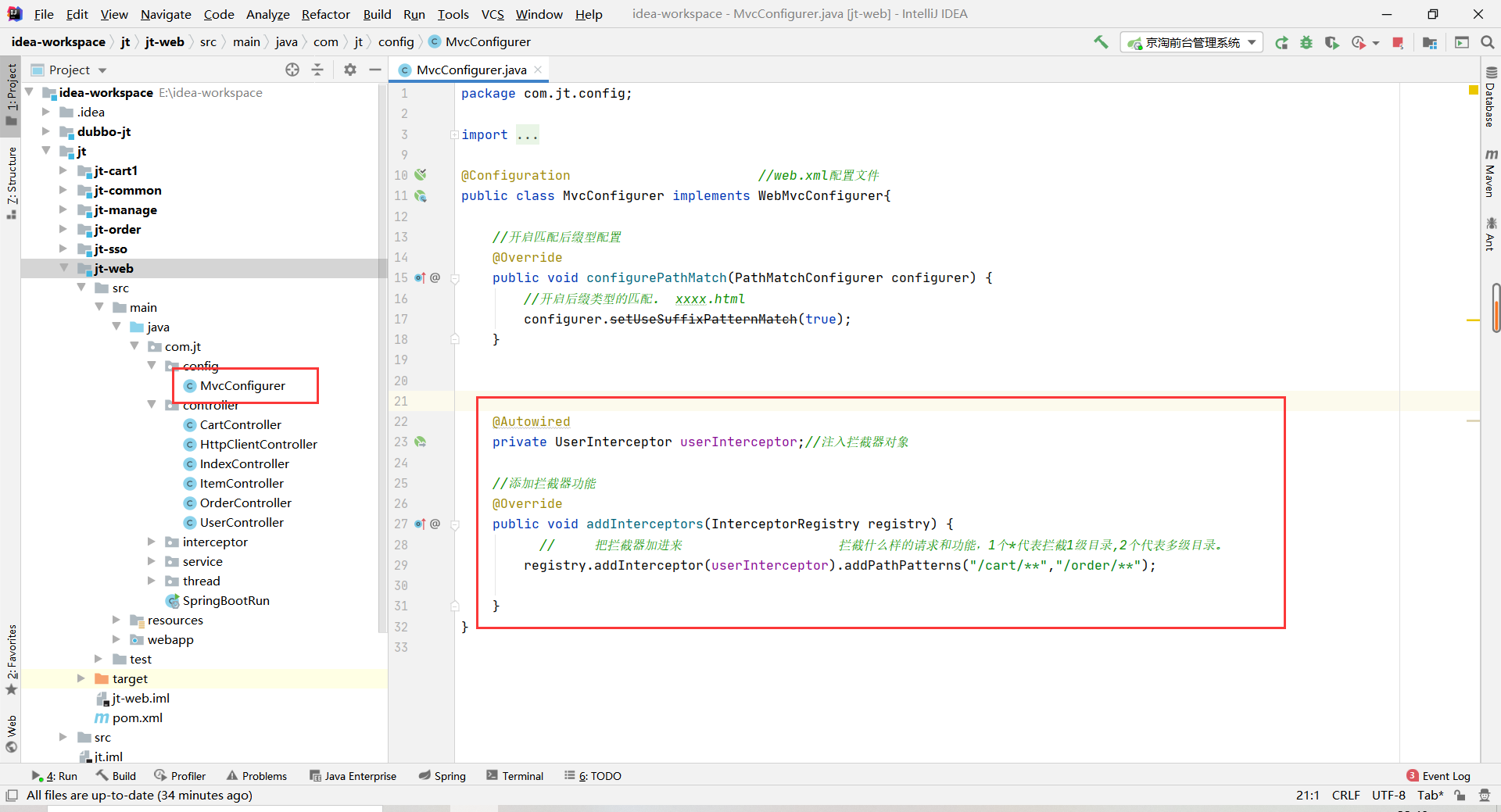Open the run configuration dropdown
Image resolution: width=1501 pixels, height=812 pixels.
pyautogui.click(x=1191, y=42)
